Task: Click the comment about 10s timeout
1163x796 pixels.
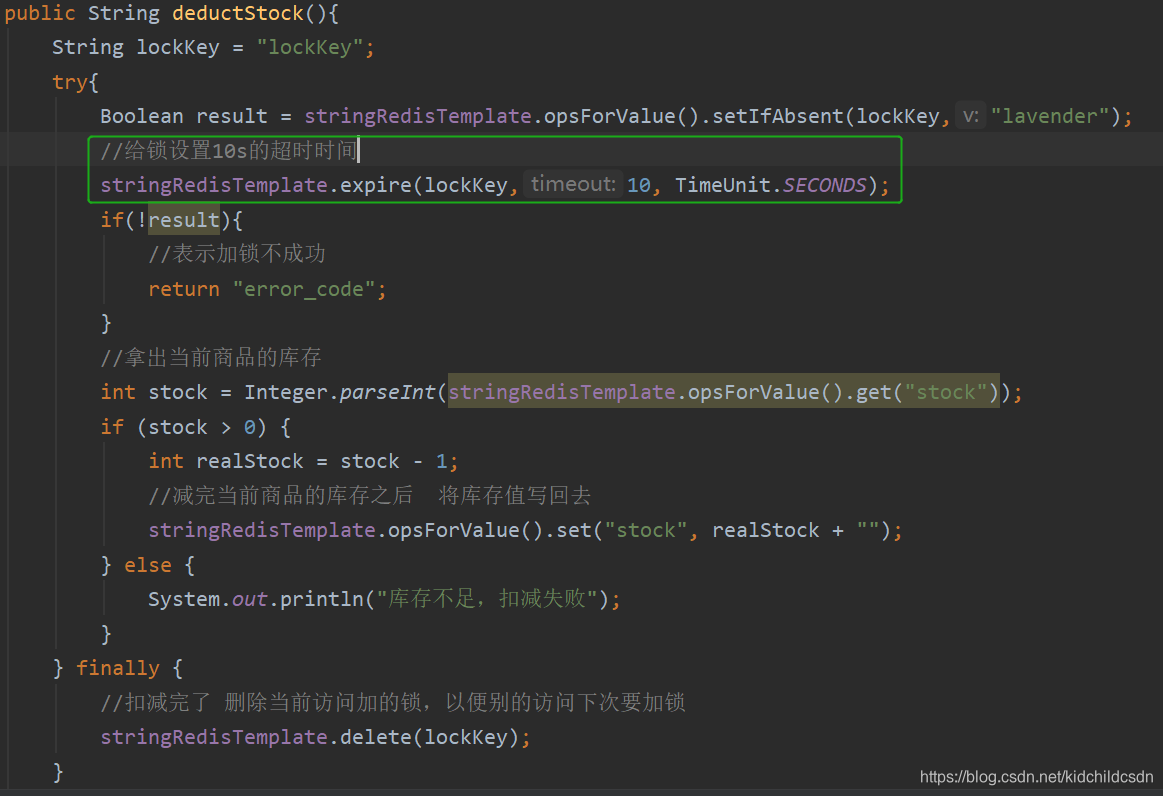Action: [228, 151]
